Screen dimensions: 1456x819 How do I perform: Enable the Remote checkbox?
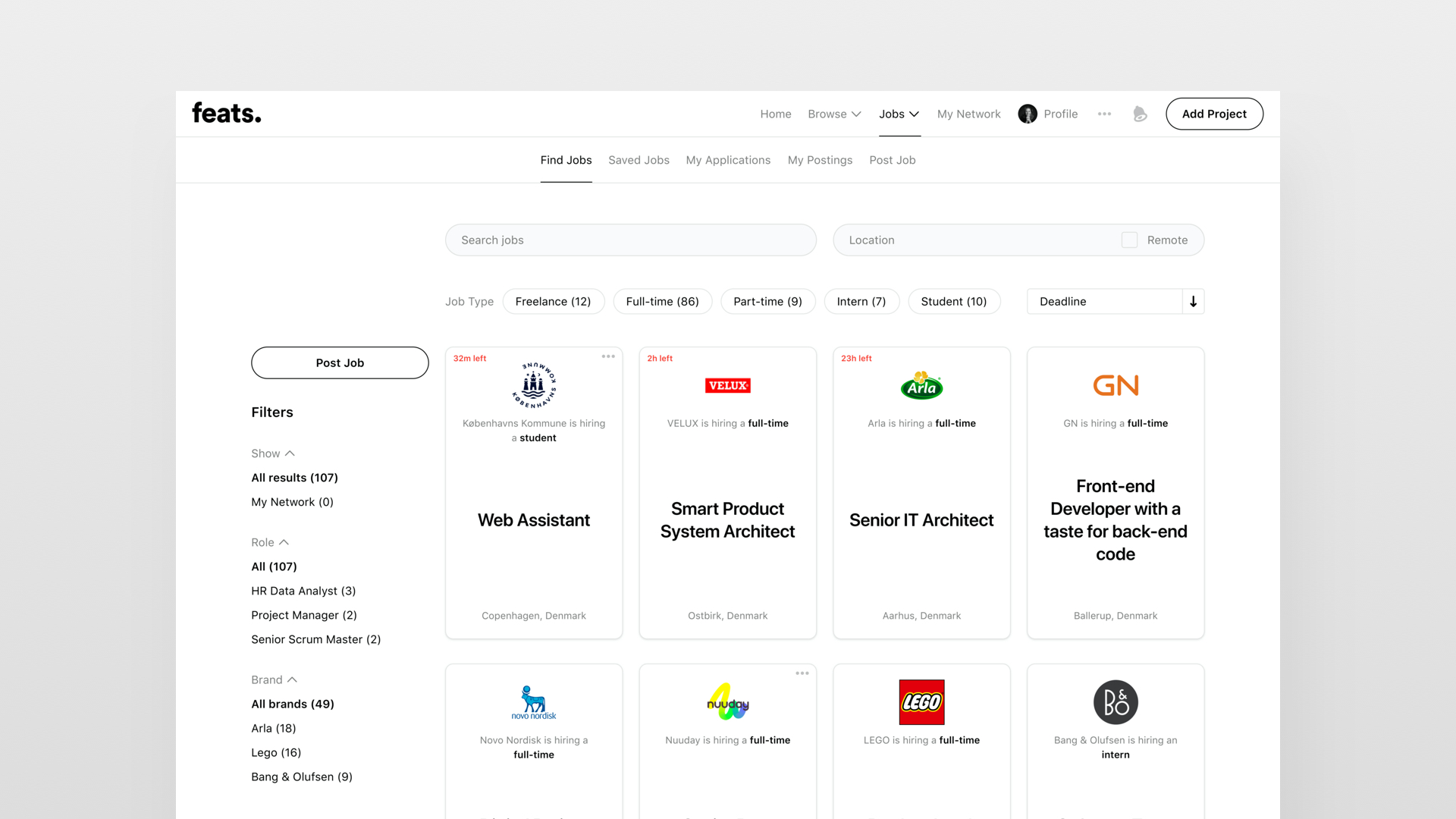[x=1129, y=240]
